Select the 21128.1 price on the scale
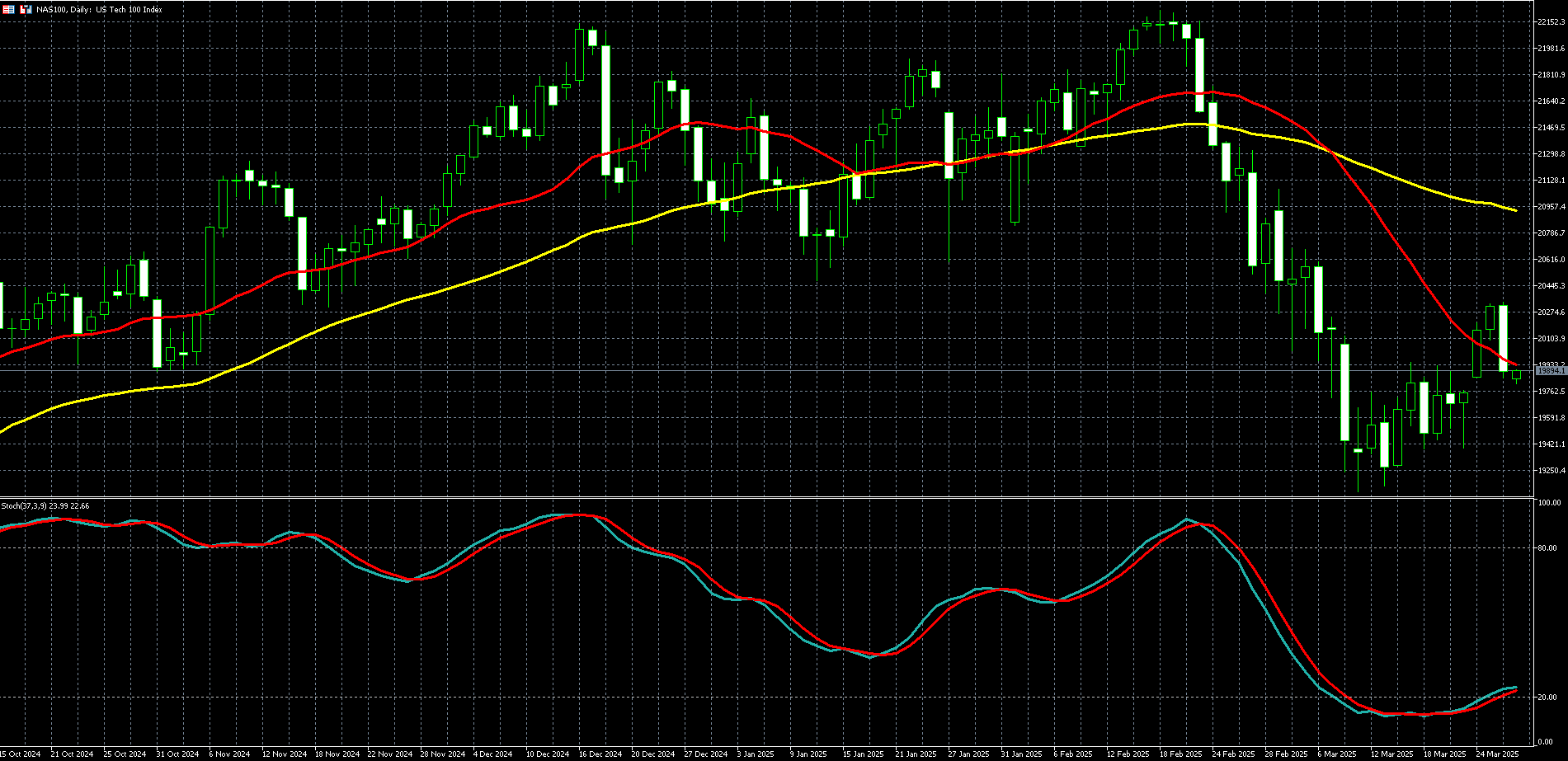 1551,181
